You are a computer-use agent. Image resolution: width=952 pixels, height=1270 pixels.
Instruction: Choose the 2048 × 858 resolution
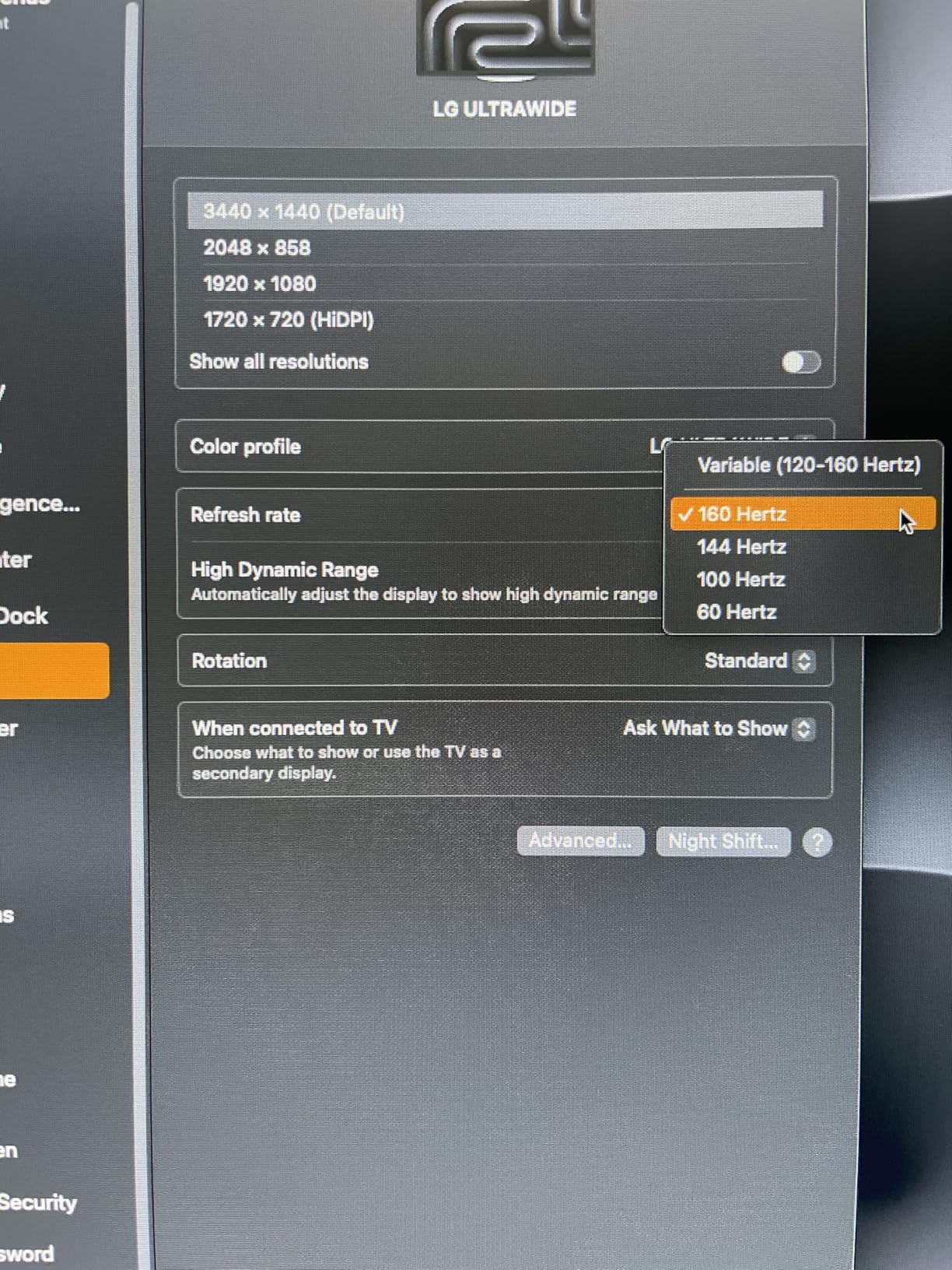tap(505, 247)
